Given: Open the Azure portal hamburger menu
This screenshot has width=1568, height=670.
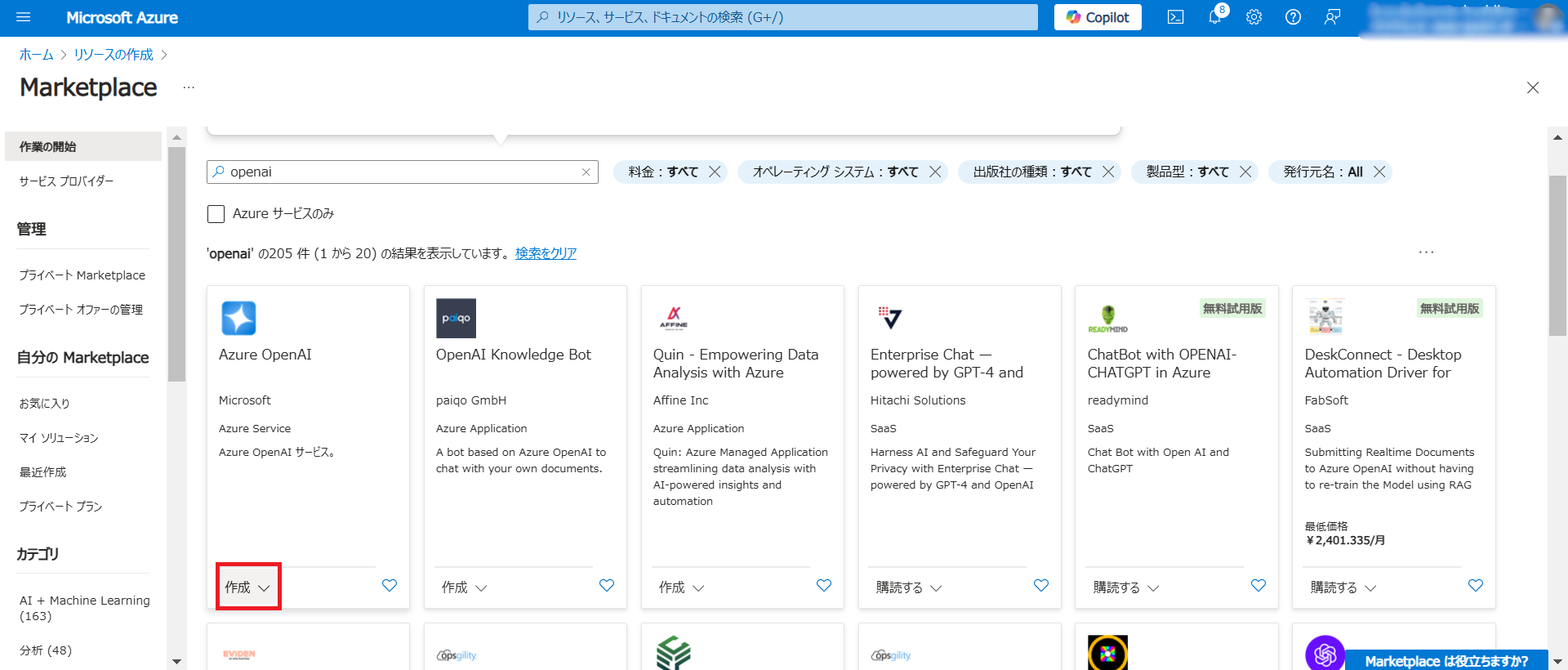Looking at the screenshot, I should [x=23, y=17].
